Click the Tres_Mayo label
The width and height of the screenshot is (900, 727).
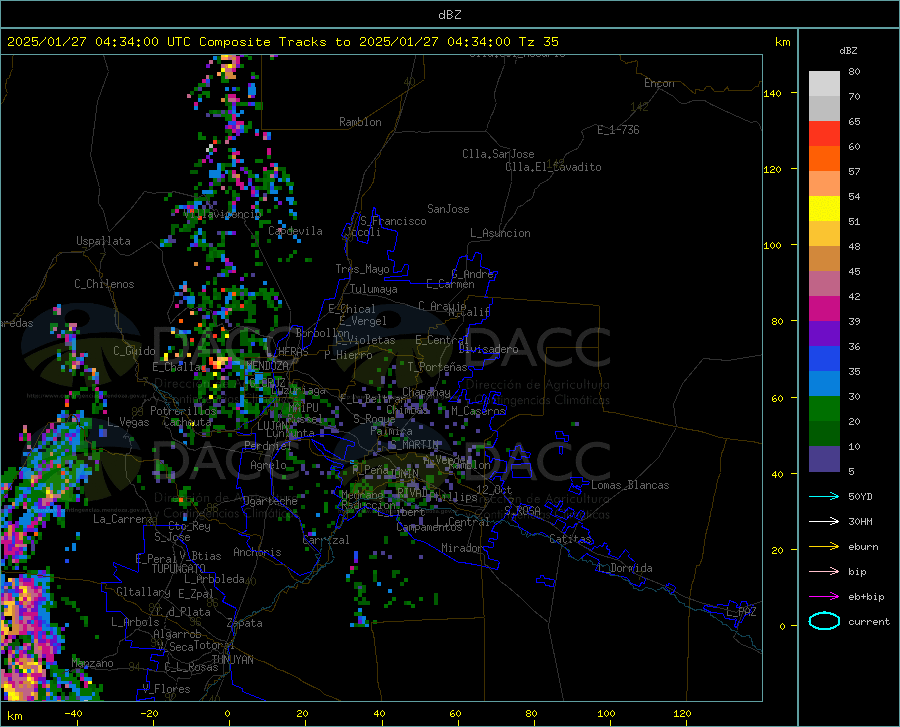pyautogui.click(x=362, y=269)
